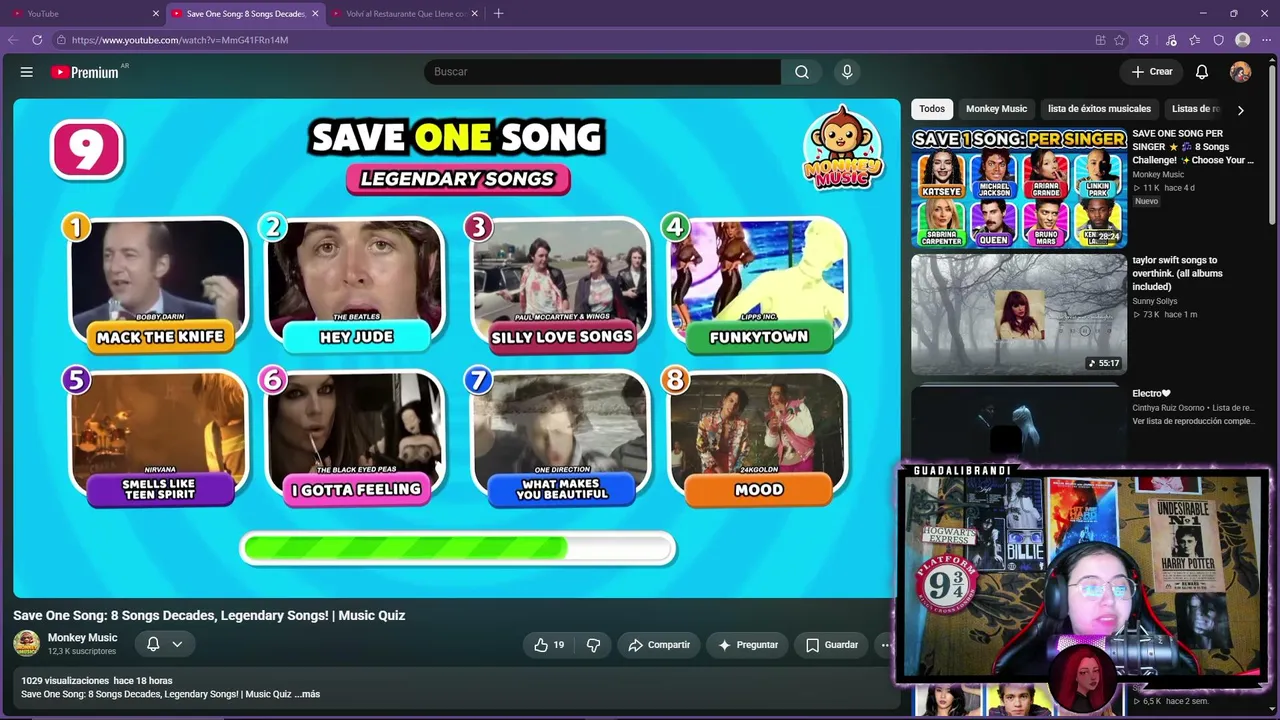Go back using the browser back arrow
Viewport: 1280px width, 720px height.
[x=13, y=40]
